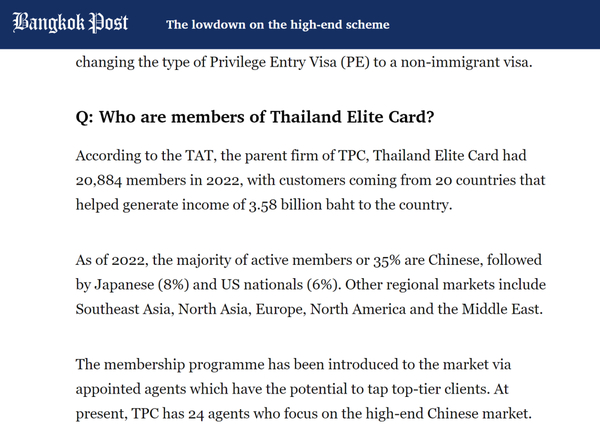Click the '20,884' member figure in the text
This screenshot has width=600, height=443.
[x=98, y=180]
